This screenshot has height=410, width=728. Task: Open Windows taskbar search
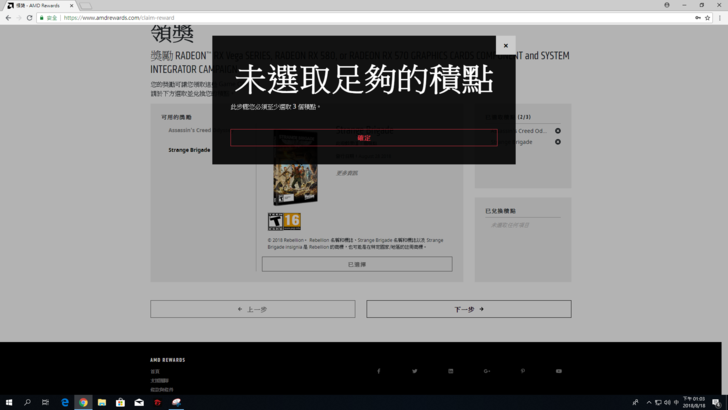27,403
